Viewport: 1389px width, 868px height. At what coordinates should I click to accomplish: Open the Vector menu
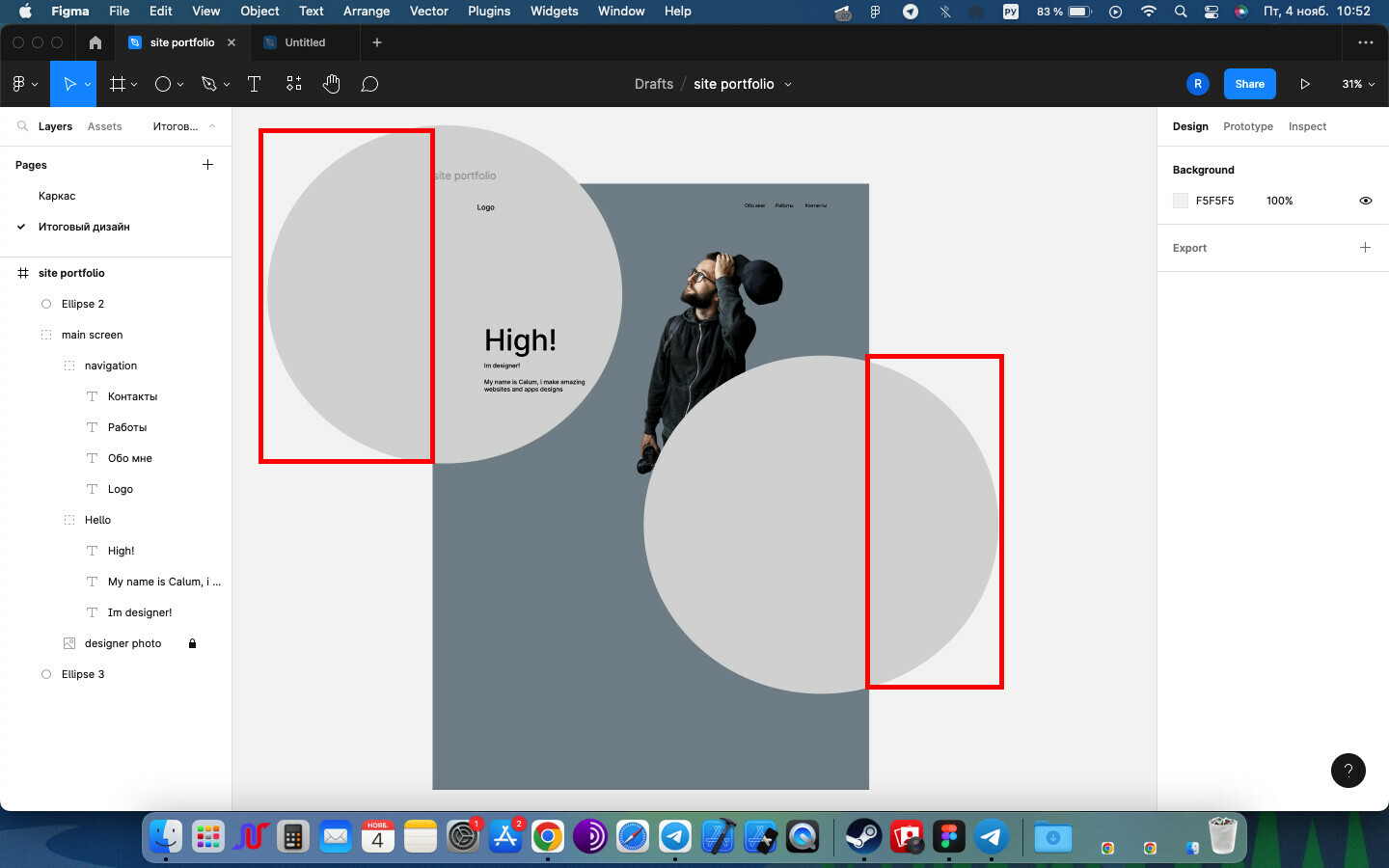coord(429,12)
